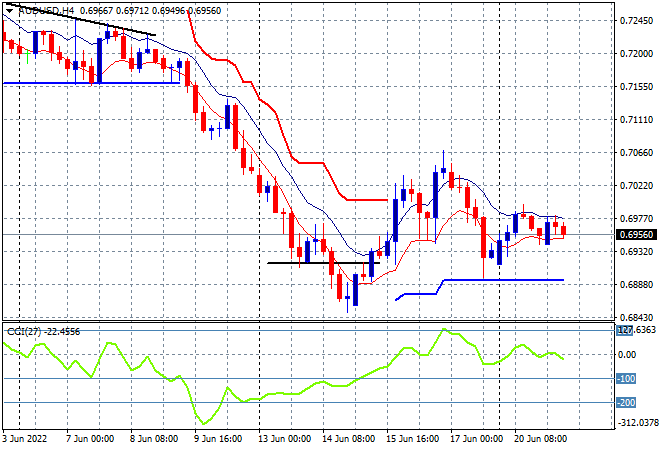Select the blue step line near 0.6888
Screen dimensions: 660x450
(500, 280)
